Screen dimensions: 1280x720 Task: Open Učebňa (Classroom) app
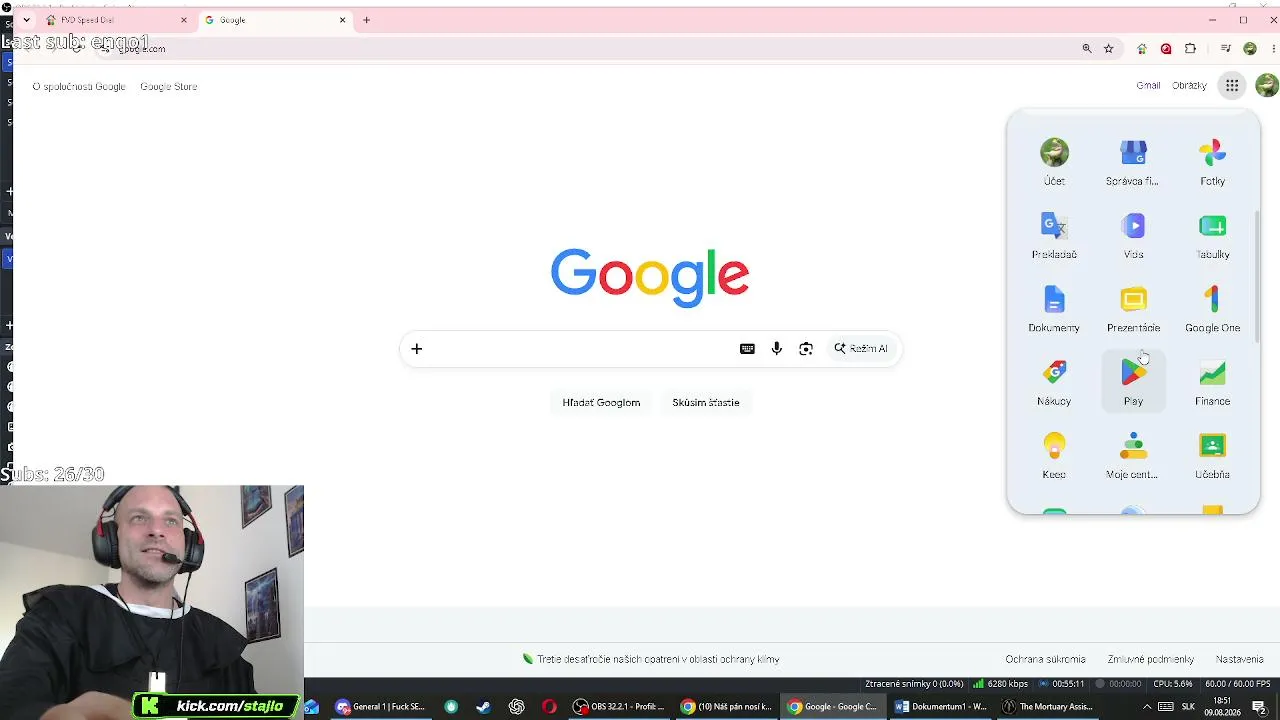[1212, 455]
